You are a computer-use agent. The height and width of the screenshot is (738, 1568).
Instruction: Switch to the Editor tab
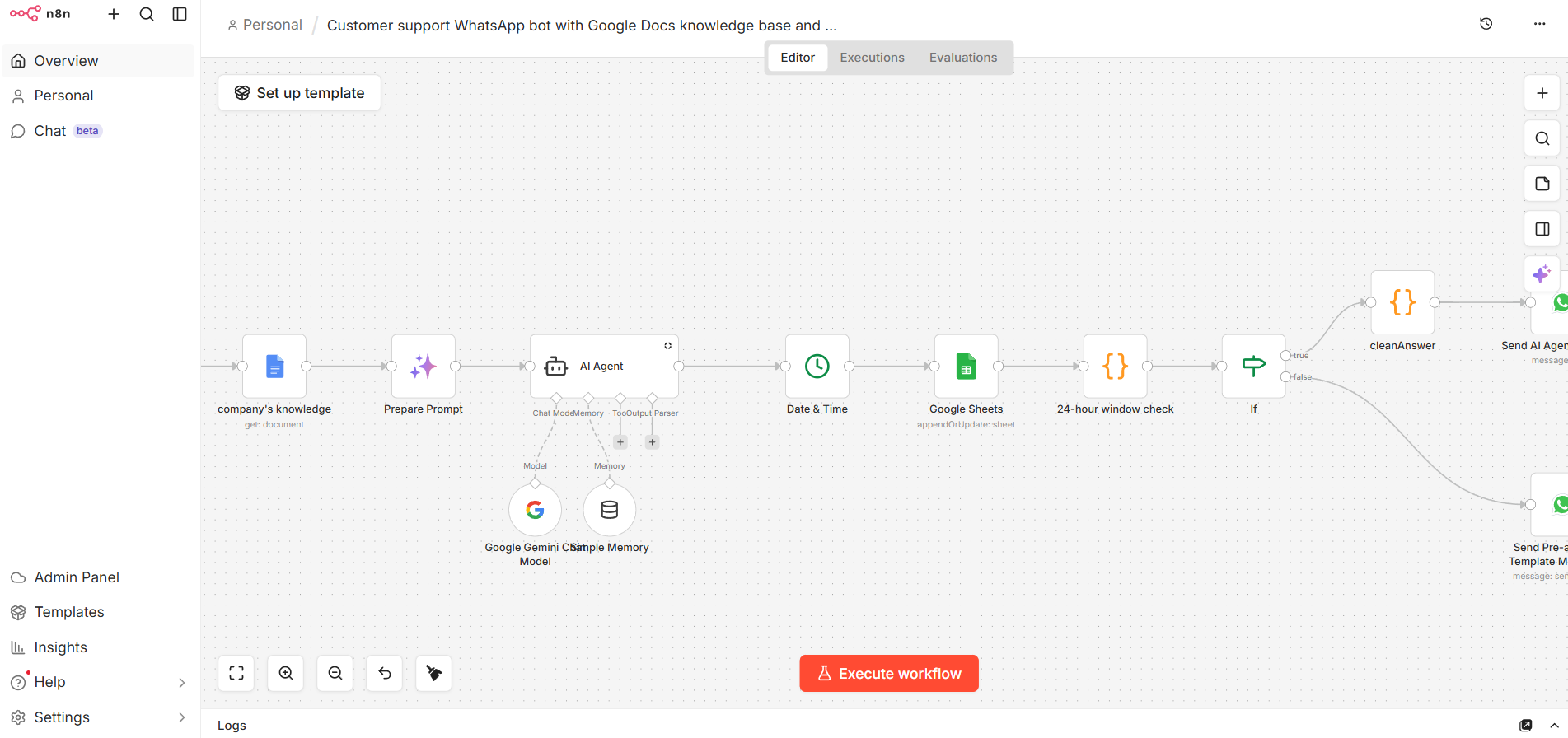click(798, 58)
